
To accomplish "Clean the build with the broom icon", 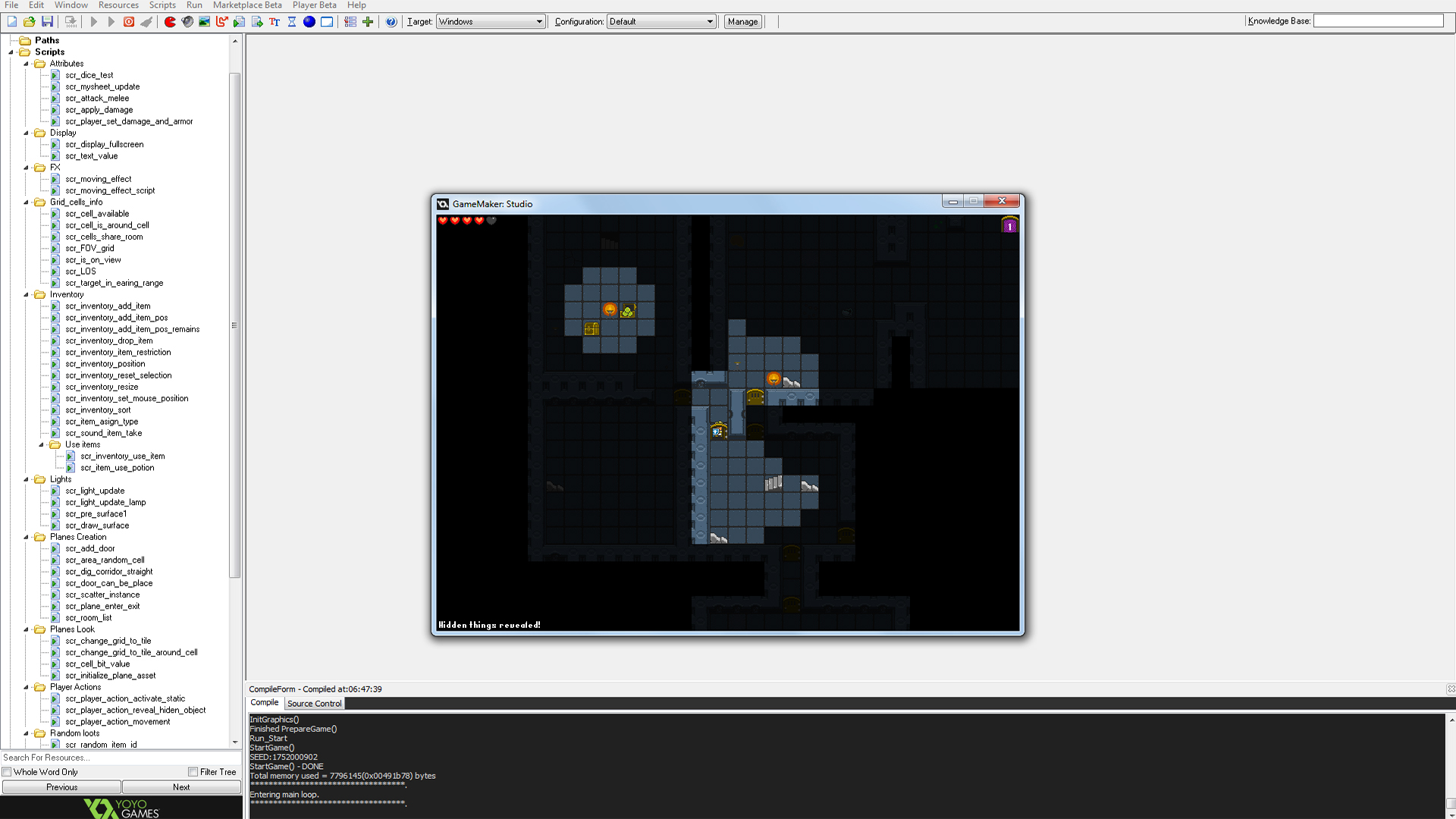I will tap(146, 21).
